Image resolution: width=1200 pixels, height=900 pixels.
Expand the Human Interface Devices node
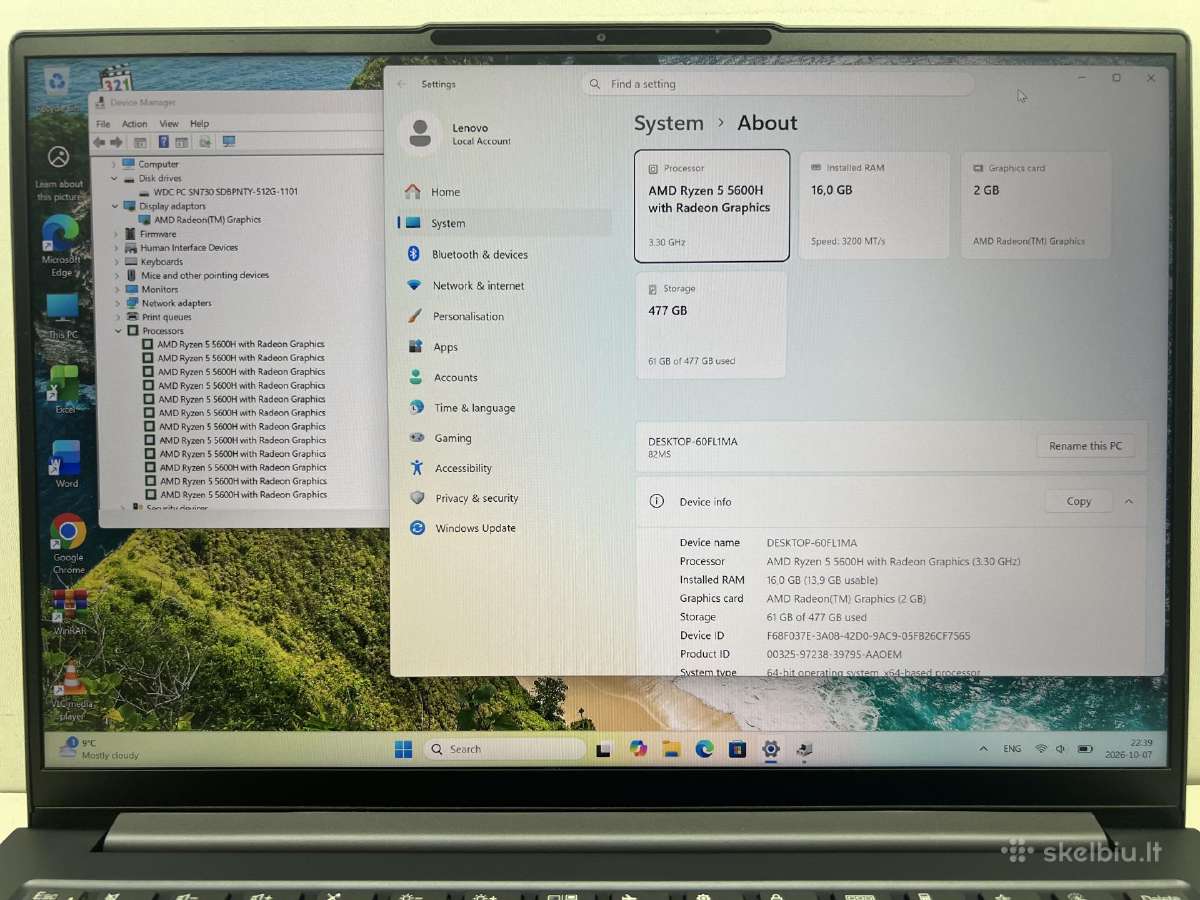[116, 247]
